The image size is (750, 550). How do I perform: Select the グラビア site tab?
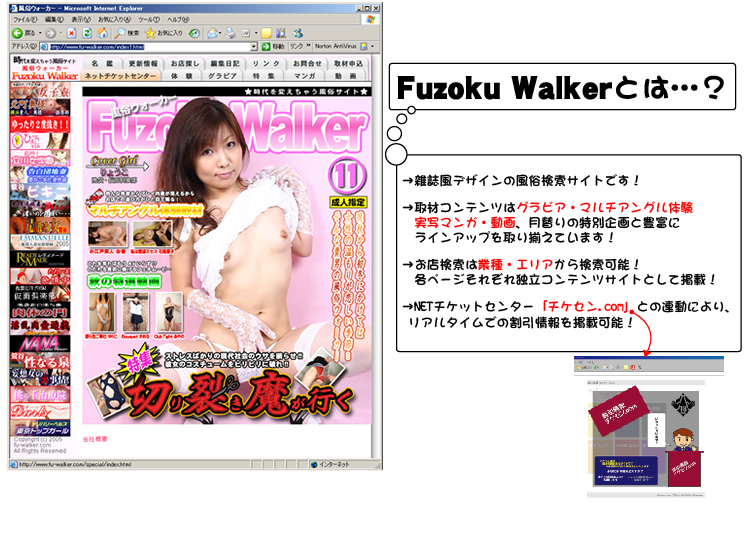[x=222, y=76]
